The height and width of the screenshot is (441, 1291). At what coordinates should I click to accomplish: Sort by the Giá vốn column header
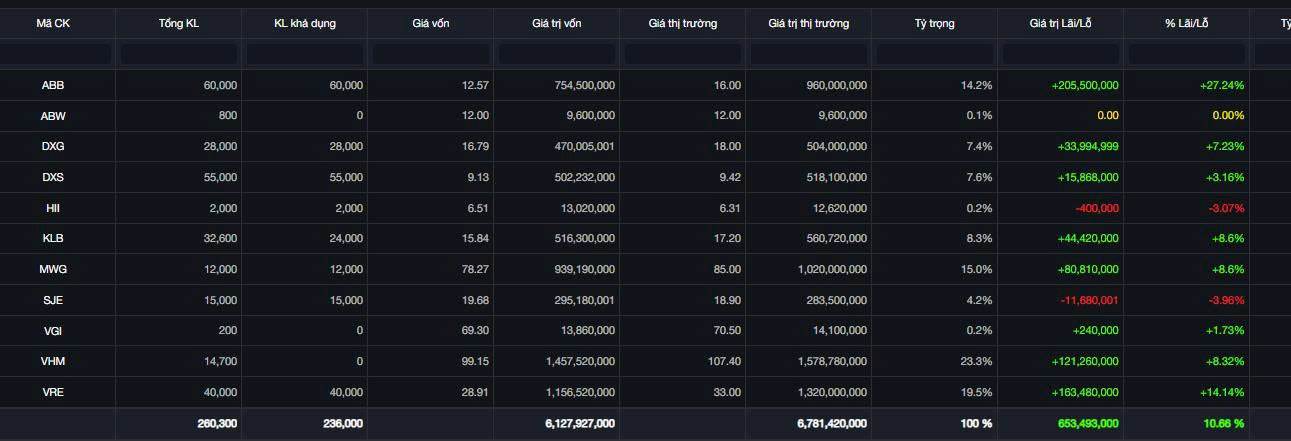[431, 23]
